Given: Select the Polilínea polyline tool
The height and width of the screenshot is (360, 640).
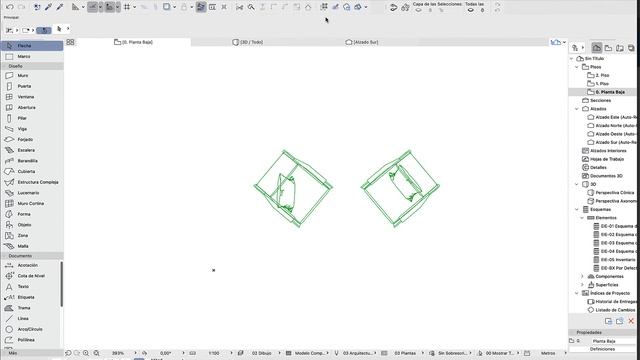Looking at the screenshot, I should coord(31,340).
